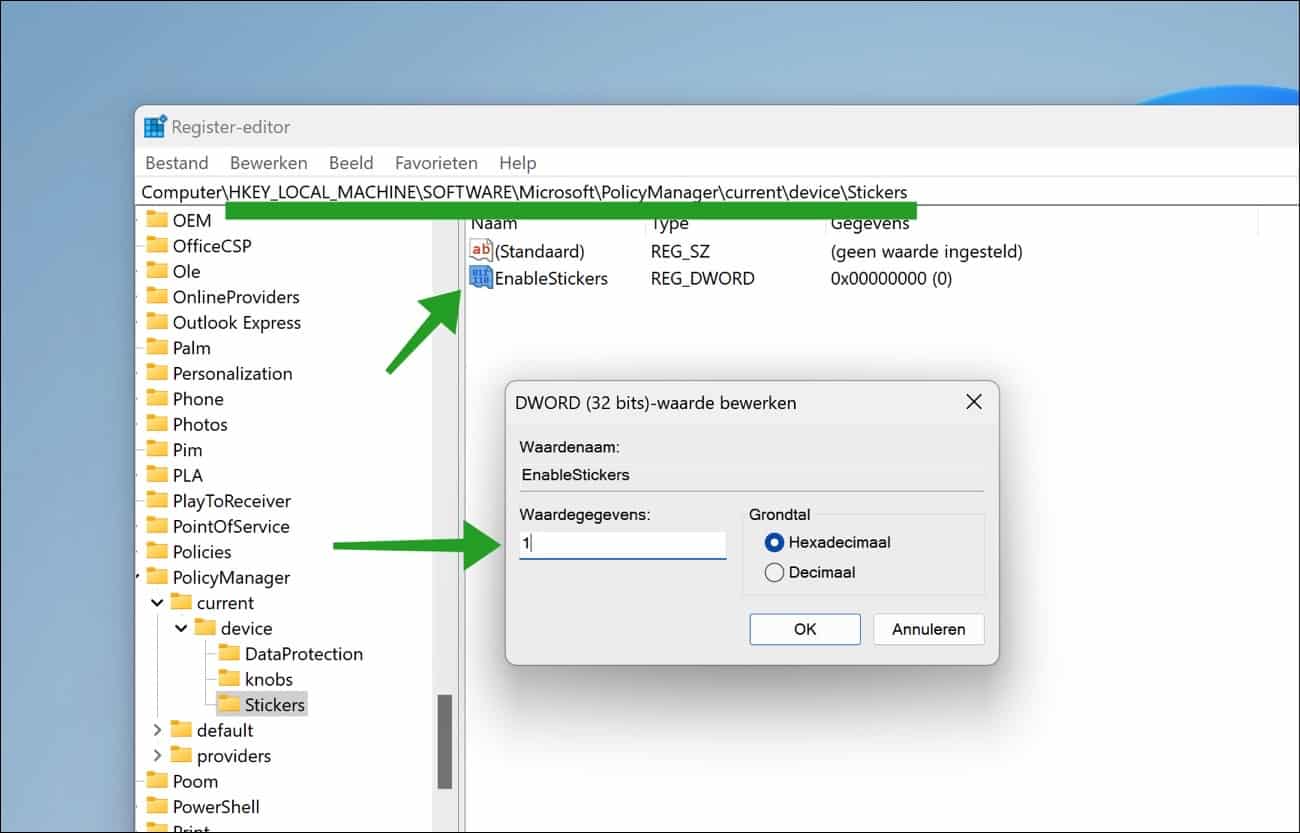
Task: Open the Favorieten menu
Action: point(436,163)
